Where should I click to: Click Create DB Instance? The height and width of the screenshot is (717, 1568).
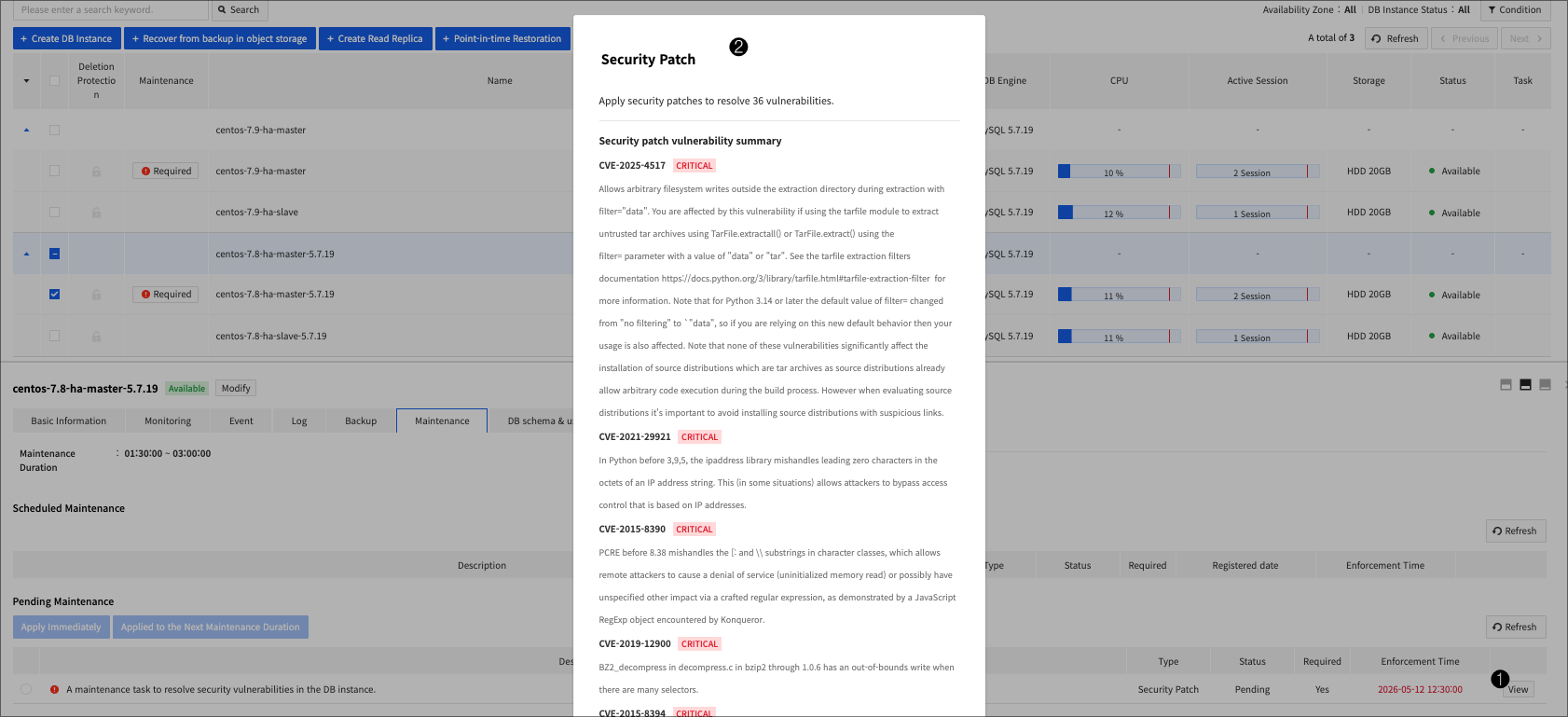pos(66,39)
